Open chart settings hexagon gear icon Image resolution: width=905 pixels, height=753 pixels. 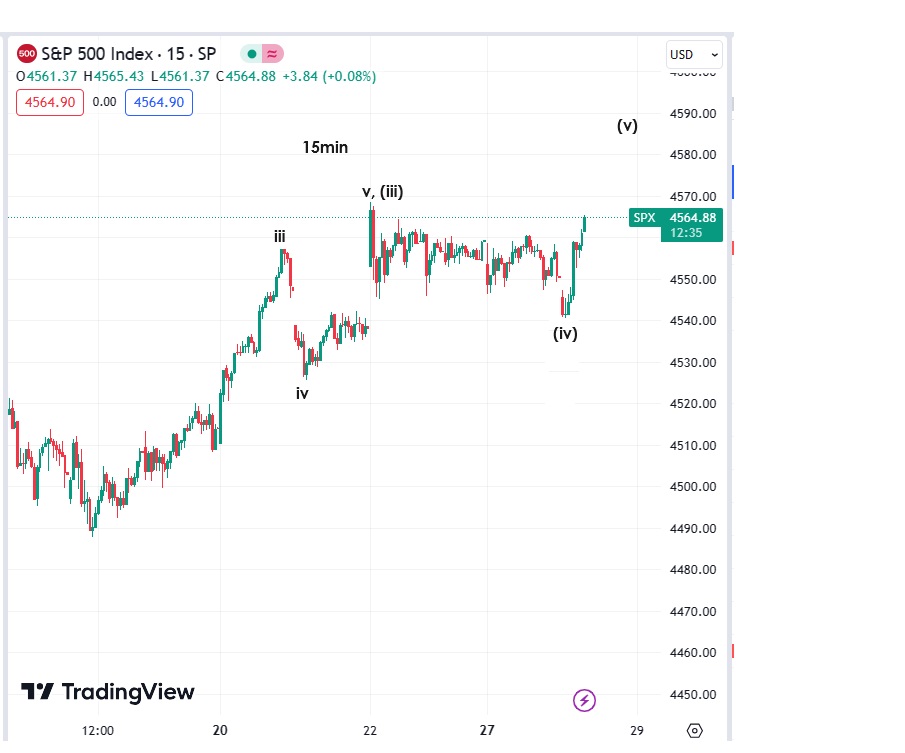(x=696, y=731)
